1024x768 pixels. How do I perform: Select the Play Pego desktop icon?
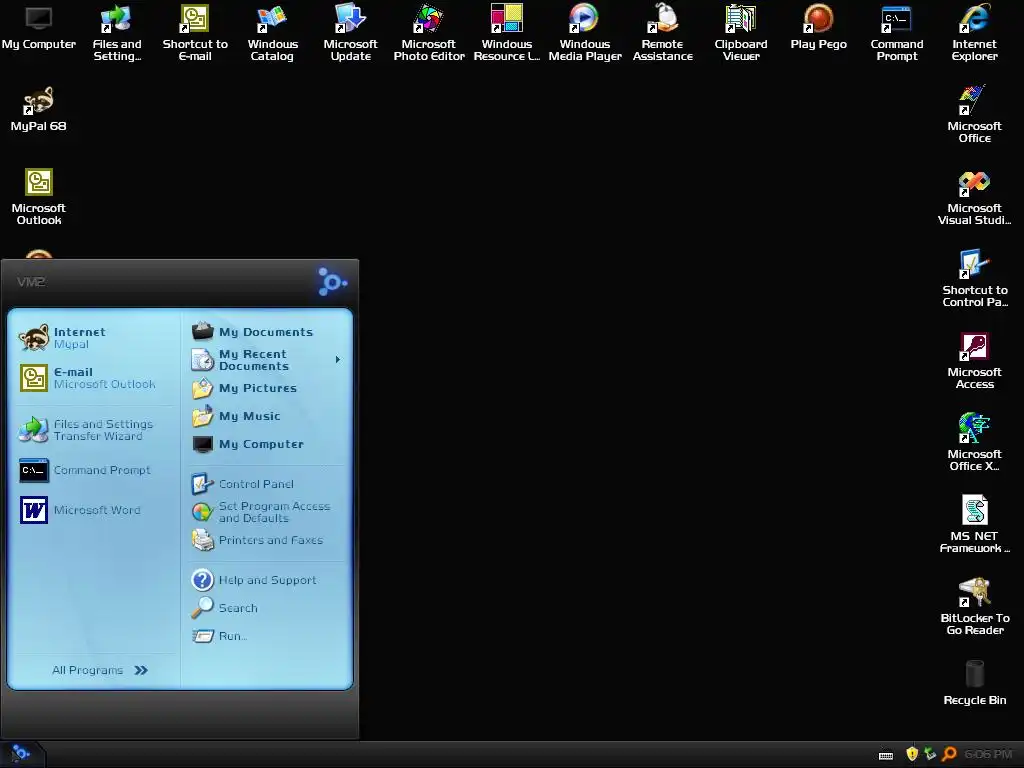[818, 27]
